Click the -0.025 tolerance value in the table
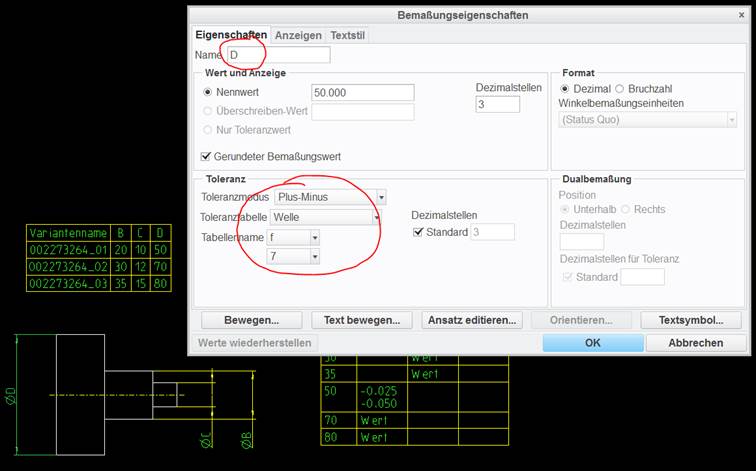This screenshot has height=471, width=756. pos(378,391)
